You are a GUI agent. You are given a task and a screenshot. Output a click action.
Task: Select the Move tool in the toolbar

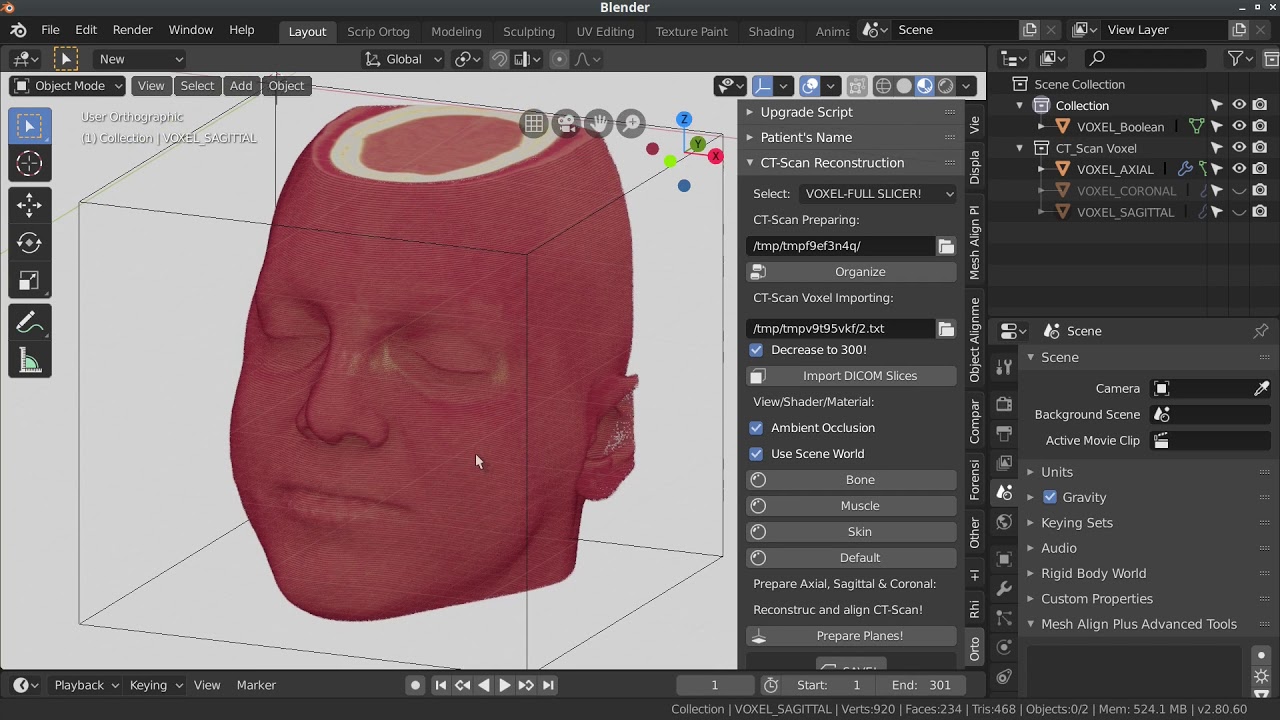29,205
